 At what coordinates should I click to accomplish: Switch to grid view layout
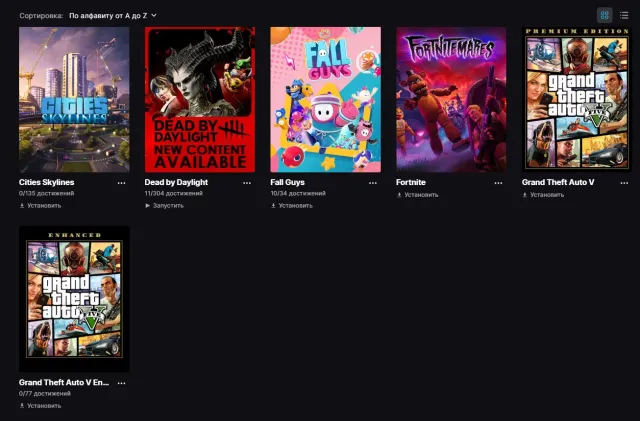[604, 16]
